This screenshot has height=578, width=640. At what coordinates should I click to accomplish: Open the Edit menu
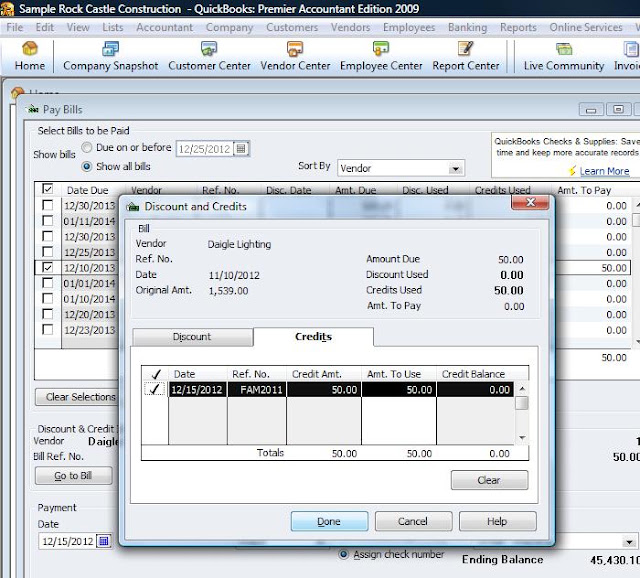[44, 27]
